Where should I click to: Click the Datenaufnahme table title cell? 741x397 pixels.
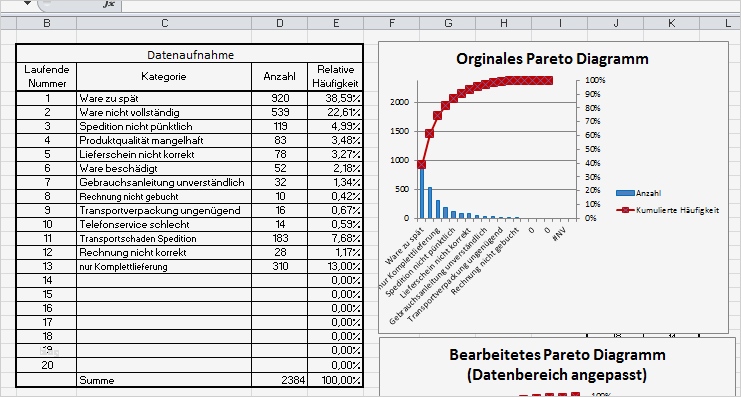tap(190, 55)
